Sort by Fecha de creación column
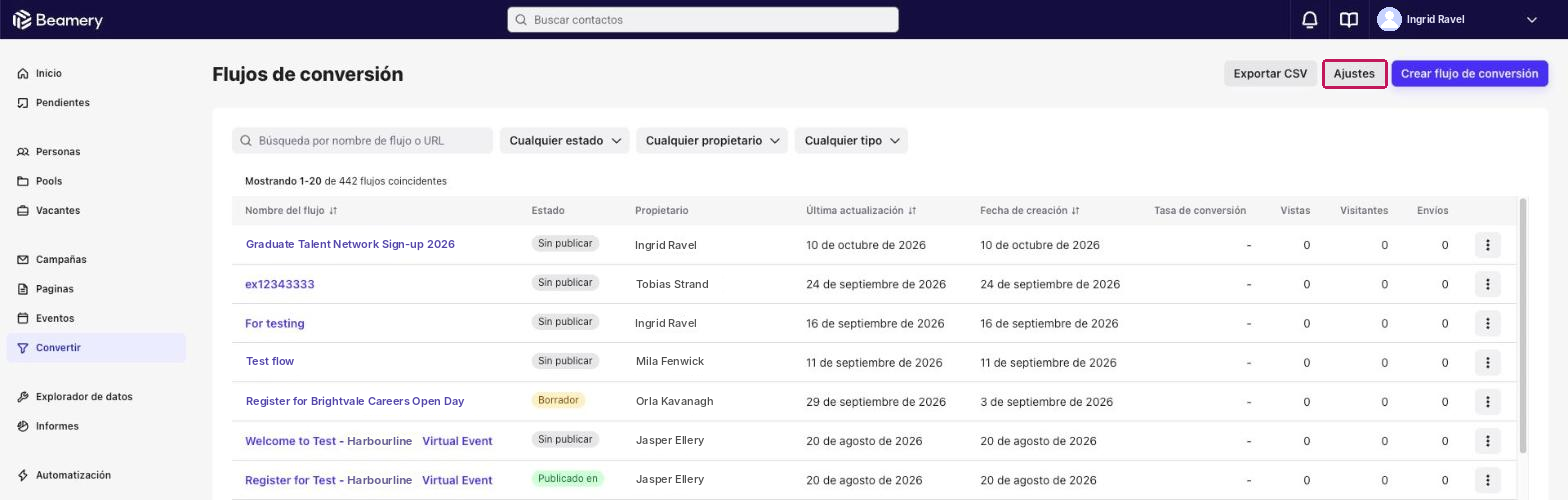This screenshot has height=500, width=1568. click(1030, 211)
